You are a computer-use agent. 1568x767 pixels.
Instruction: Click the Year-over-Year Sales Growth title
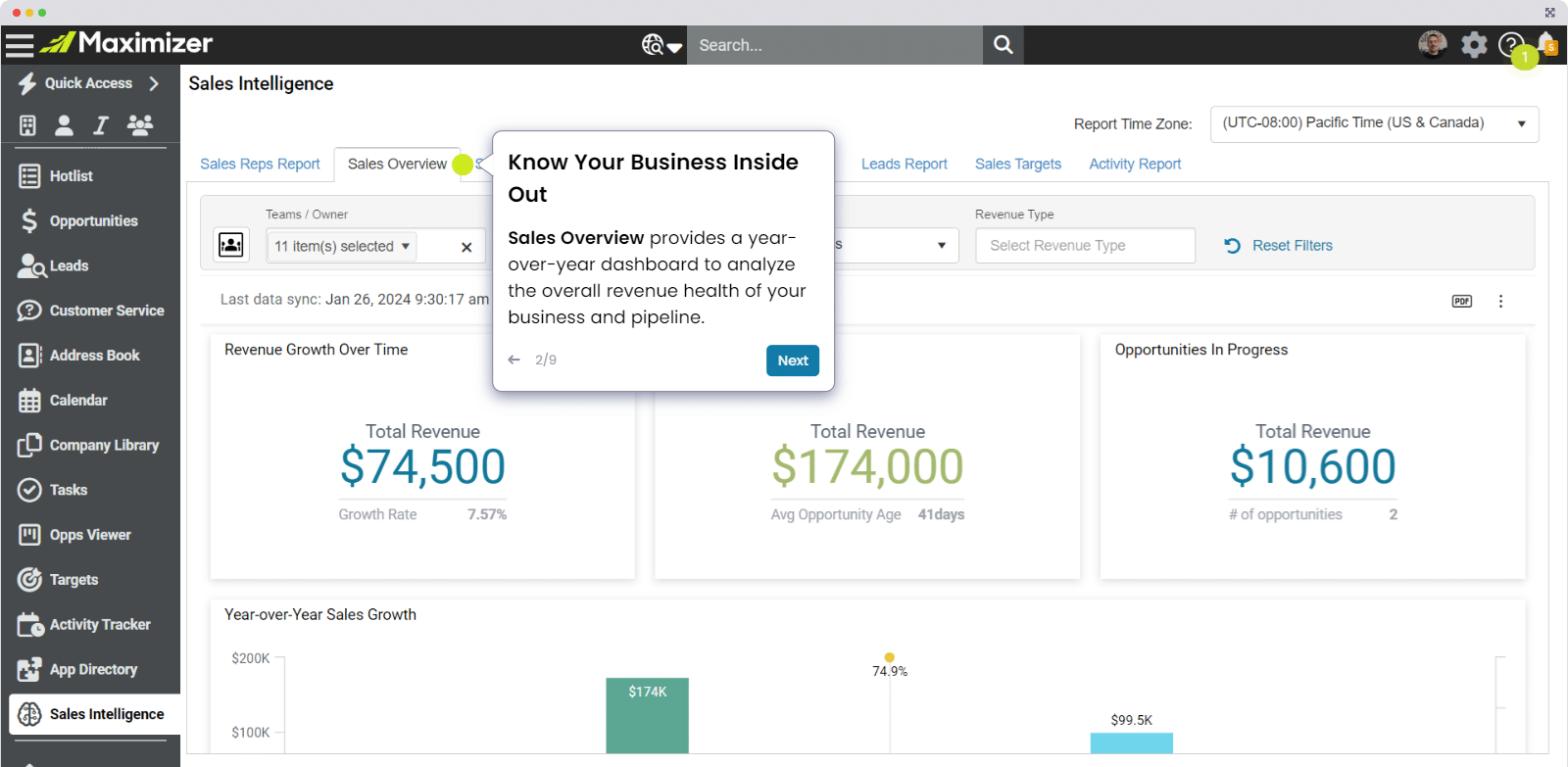(x=320, y=615)
